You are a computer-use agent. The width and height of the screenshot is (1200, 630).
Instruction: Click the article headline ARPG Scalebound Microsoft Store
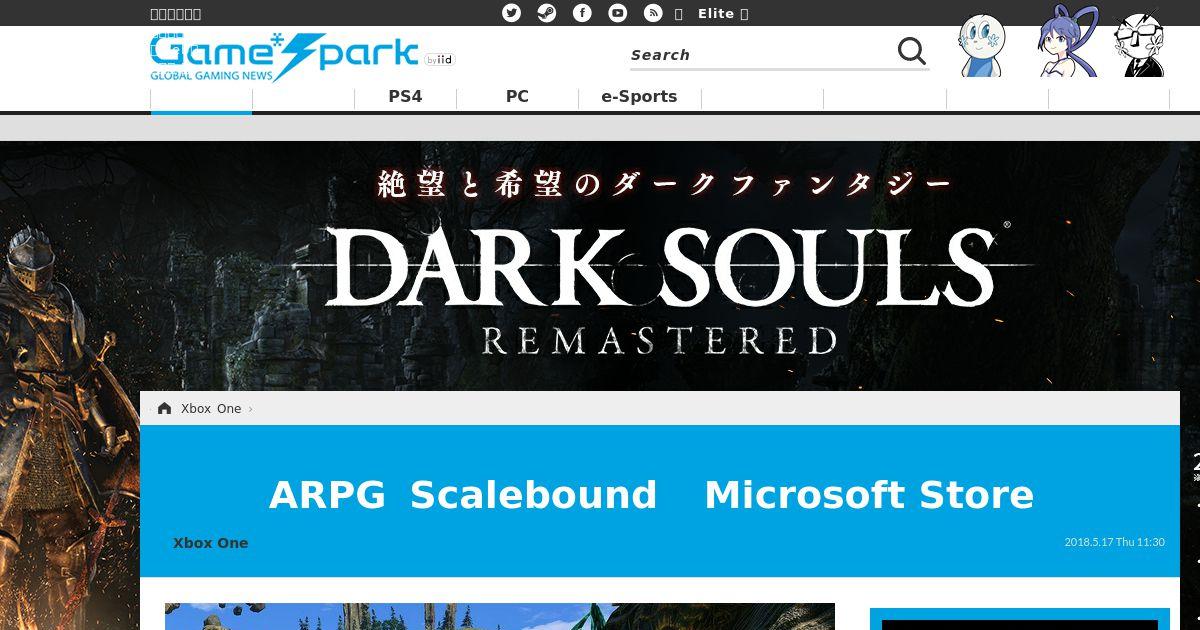tap(651, 495)
